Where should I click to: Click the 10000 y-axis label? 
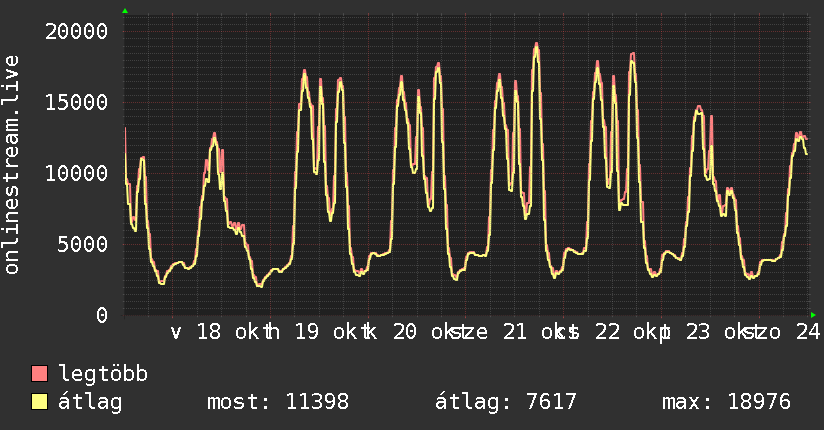coord(77,173)
